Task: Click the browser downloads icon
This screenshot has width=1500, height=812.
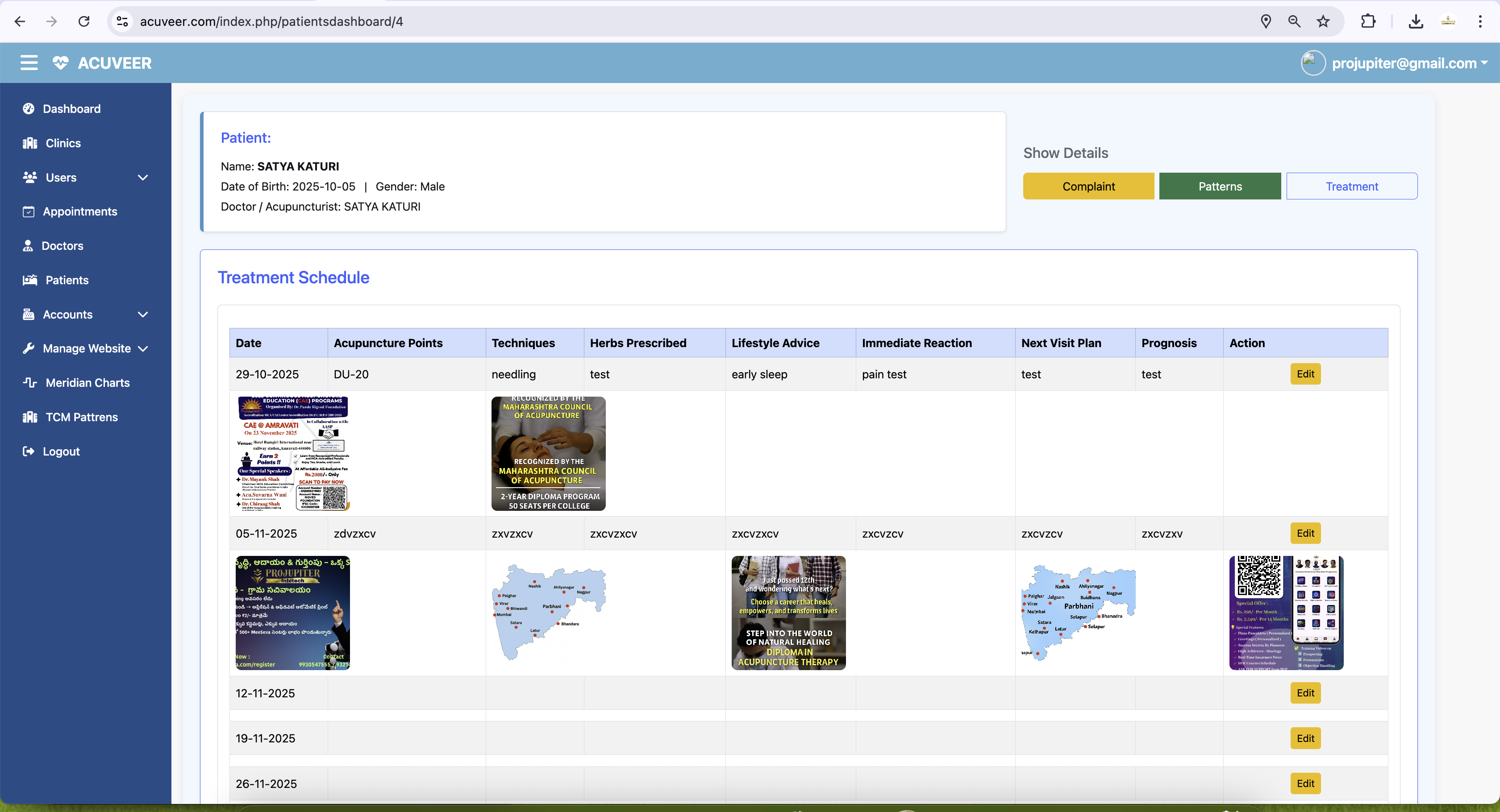Action: [1416, 21]
